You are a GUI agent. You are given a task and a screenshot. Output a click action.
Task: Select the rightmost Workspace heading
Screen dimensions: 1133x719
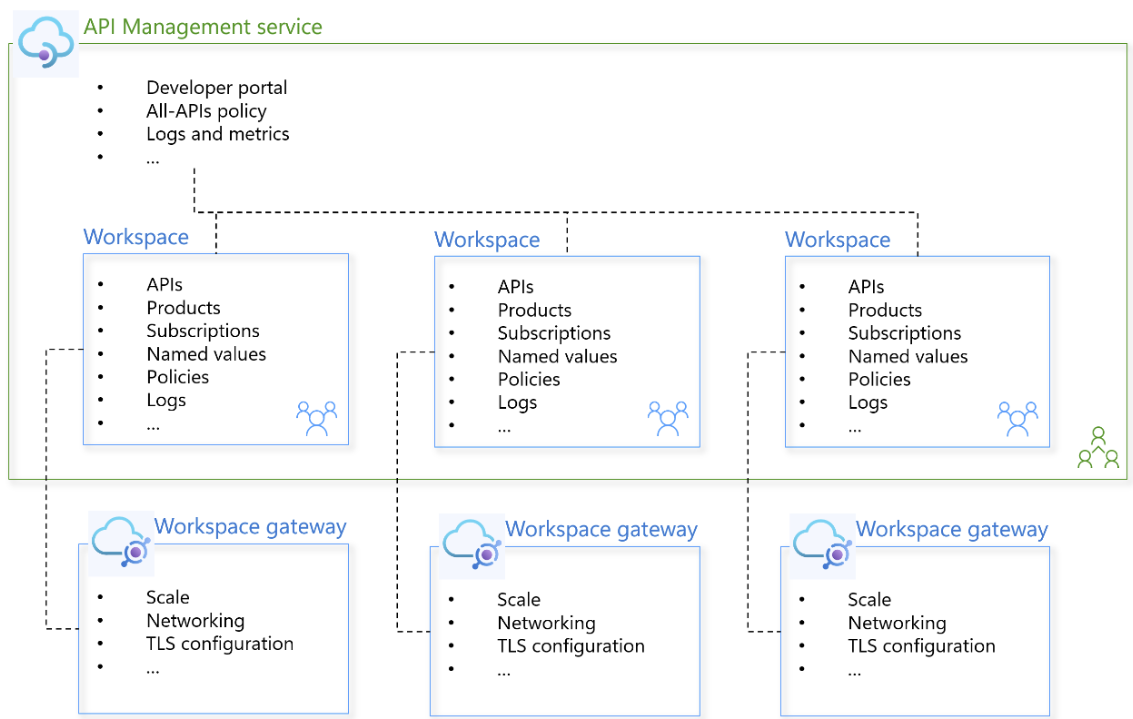point(838,240)
